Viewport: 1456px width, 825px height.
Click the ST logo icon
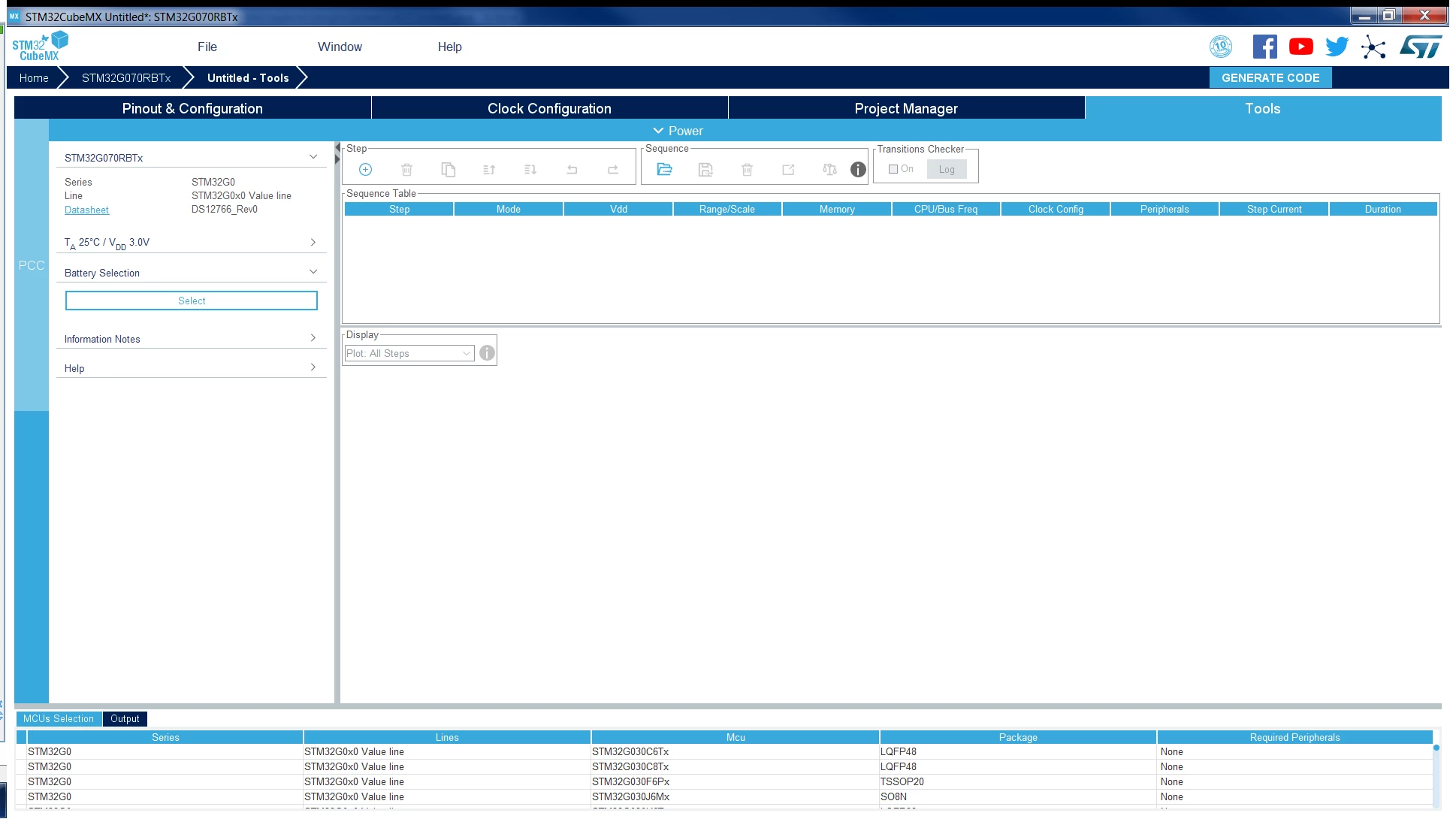1421,47
